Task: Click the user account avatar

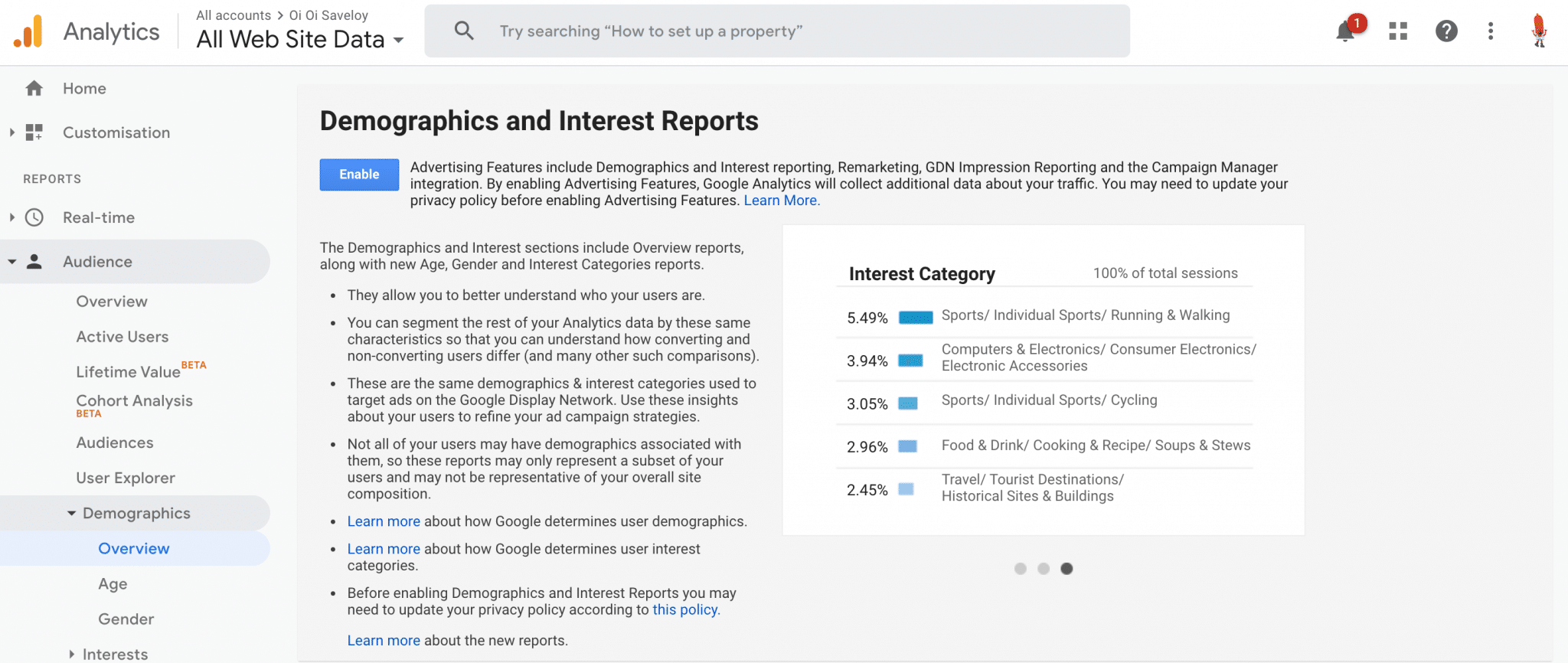Action: click(x=1539, y=31)
